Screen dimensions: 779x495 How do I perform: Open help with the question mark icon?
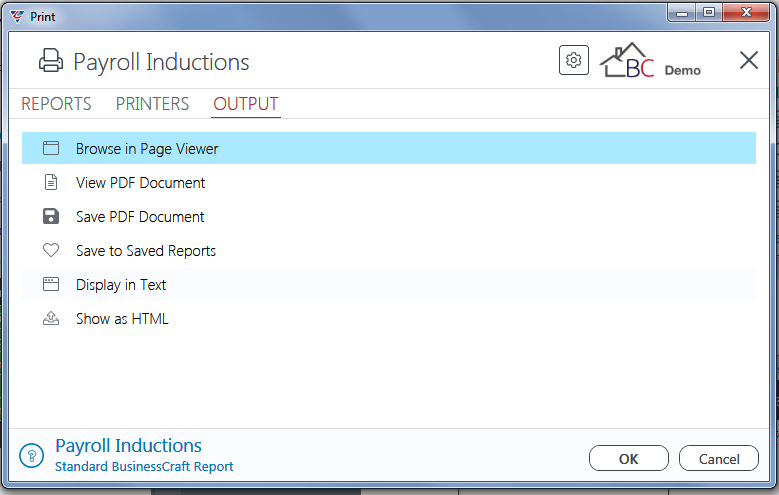[32, 455]
